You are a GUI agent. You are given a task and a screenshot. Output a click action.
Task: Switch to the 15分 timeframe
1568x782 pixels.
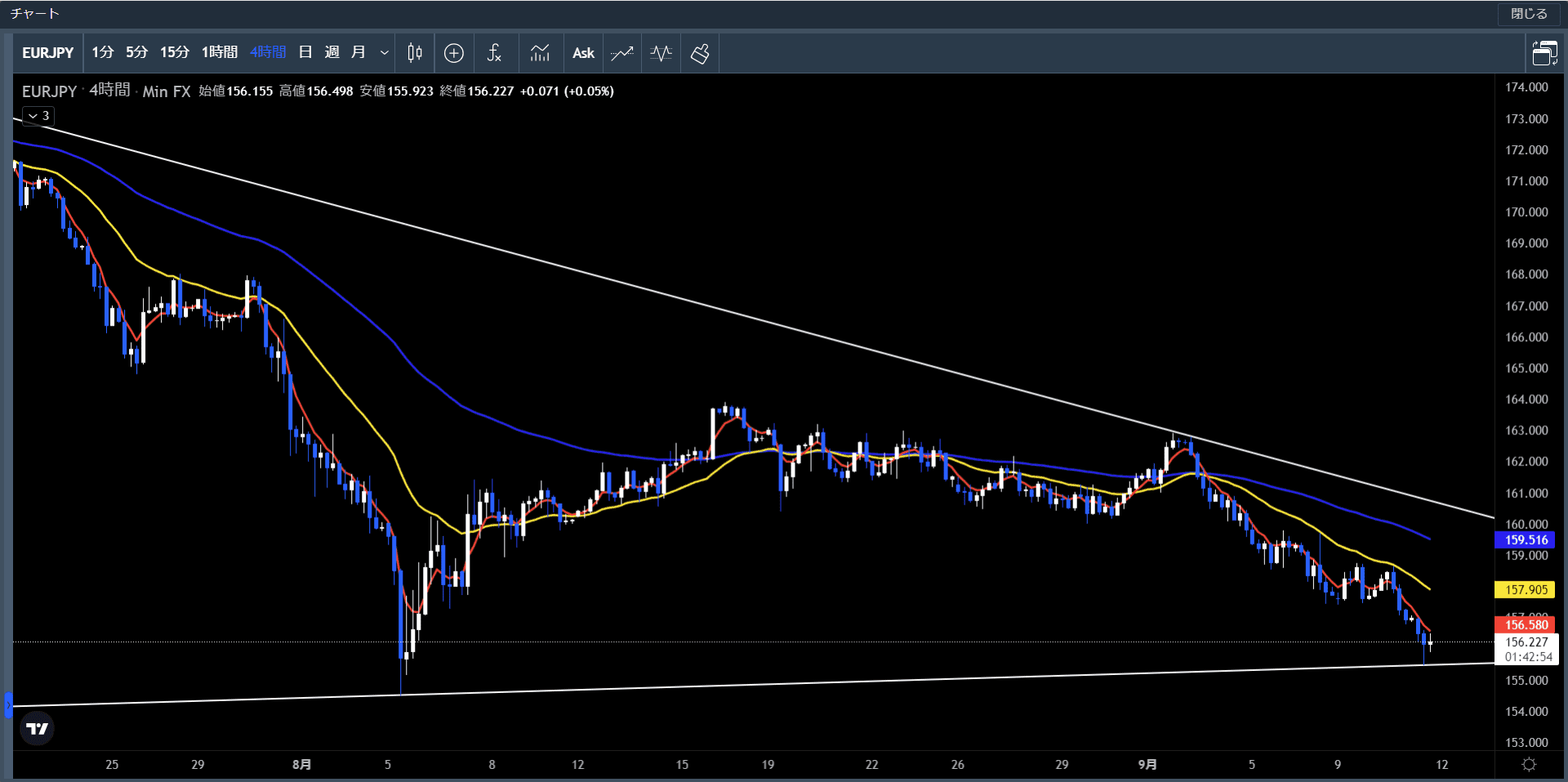click(x=175, y=53)
